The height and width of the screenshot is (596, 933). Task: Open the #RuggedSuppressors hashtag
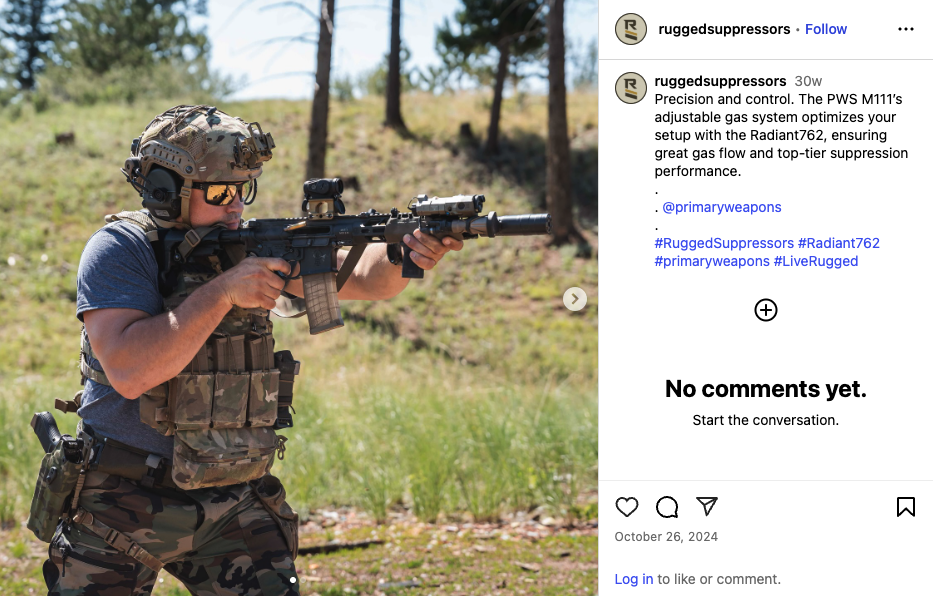click(724, 243)
